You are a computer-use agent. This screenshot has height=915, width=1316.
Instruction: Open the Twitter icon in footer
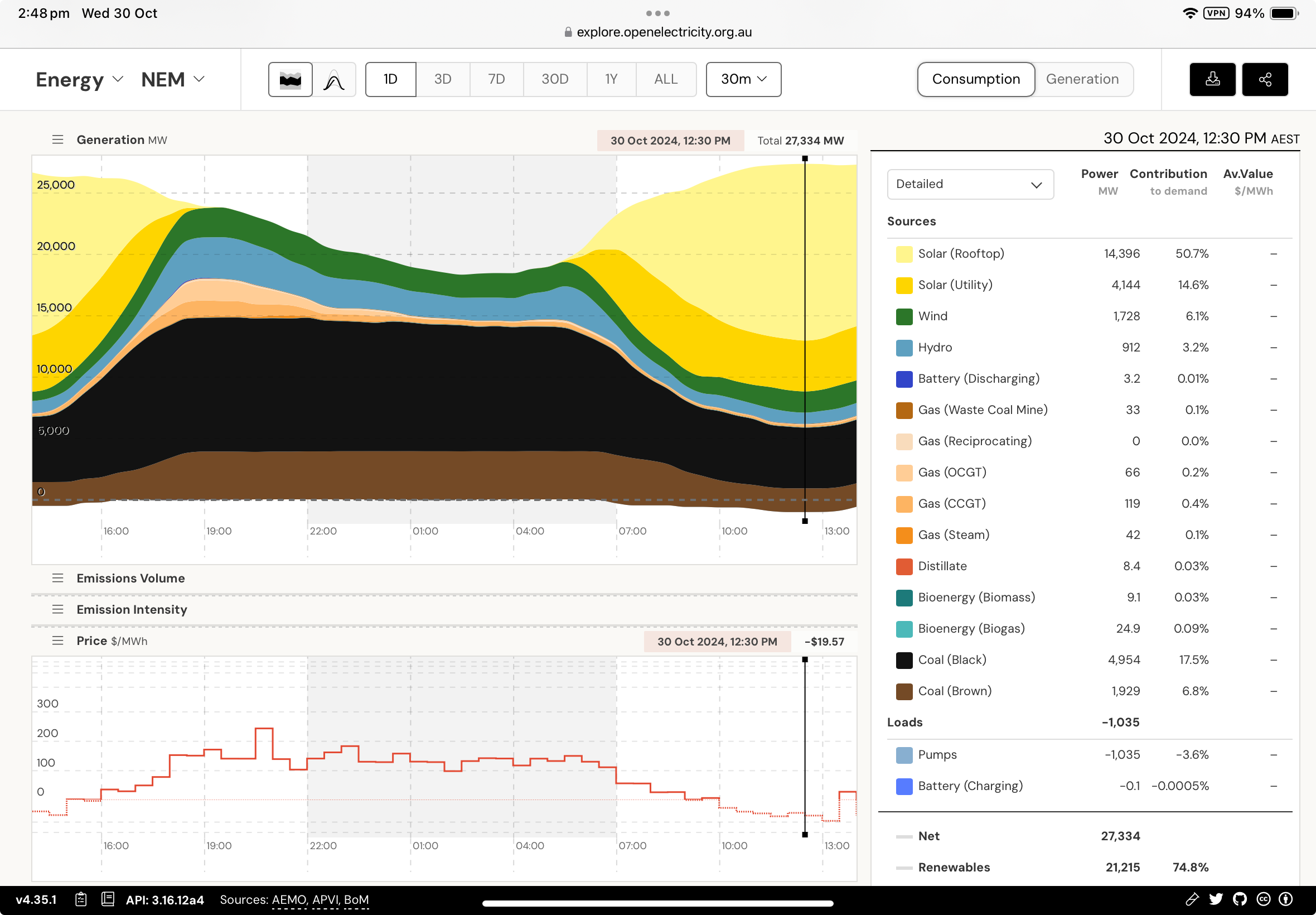coord(1216,899)
